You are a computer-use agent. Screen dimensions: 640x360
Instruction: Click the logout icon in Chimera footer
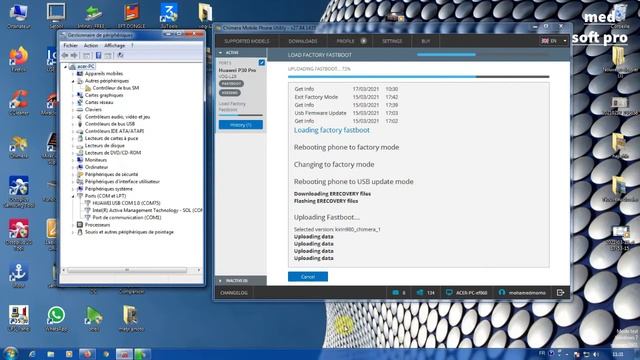click(x=560, y=292)
